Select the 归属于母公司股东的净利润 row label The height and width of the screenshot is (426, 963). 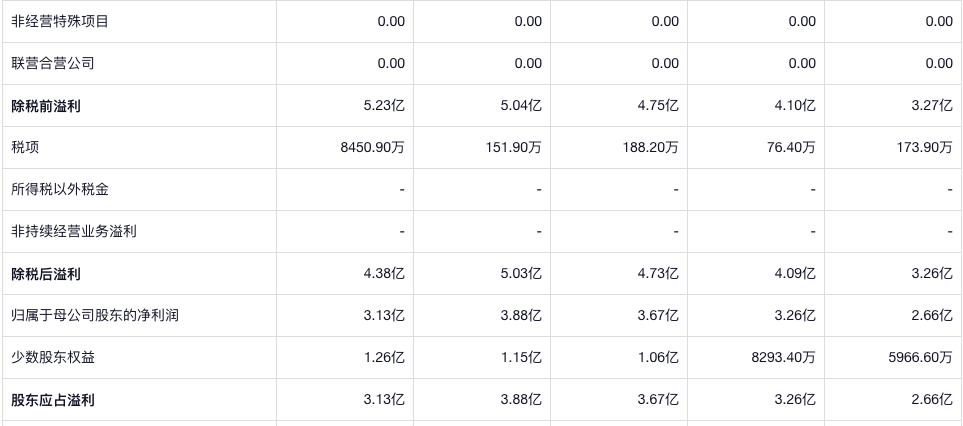click(x=95, y=315)
